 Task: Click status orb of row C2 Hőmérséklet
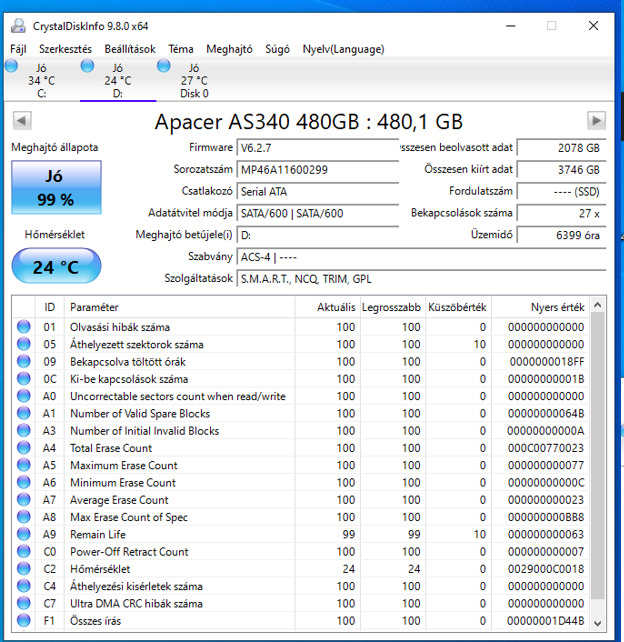pos(24,569)
